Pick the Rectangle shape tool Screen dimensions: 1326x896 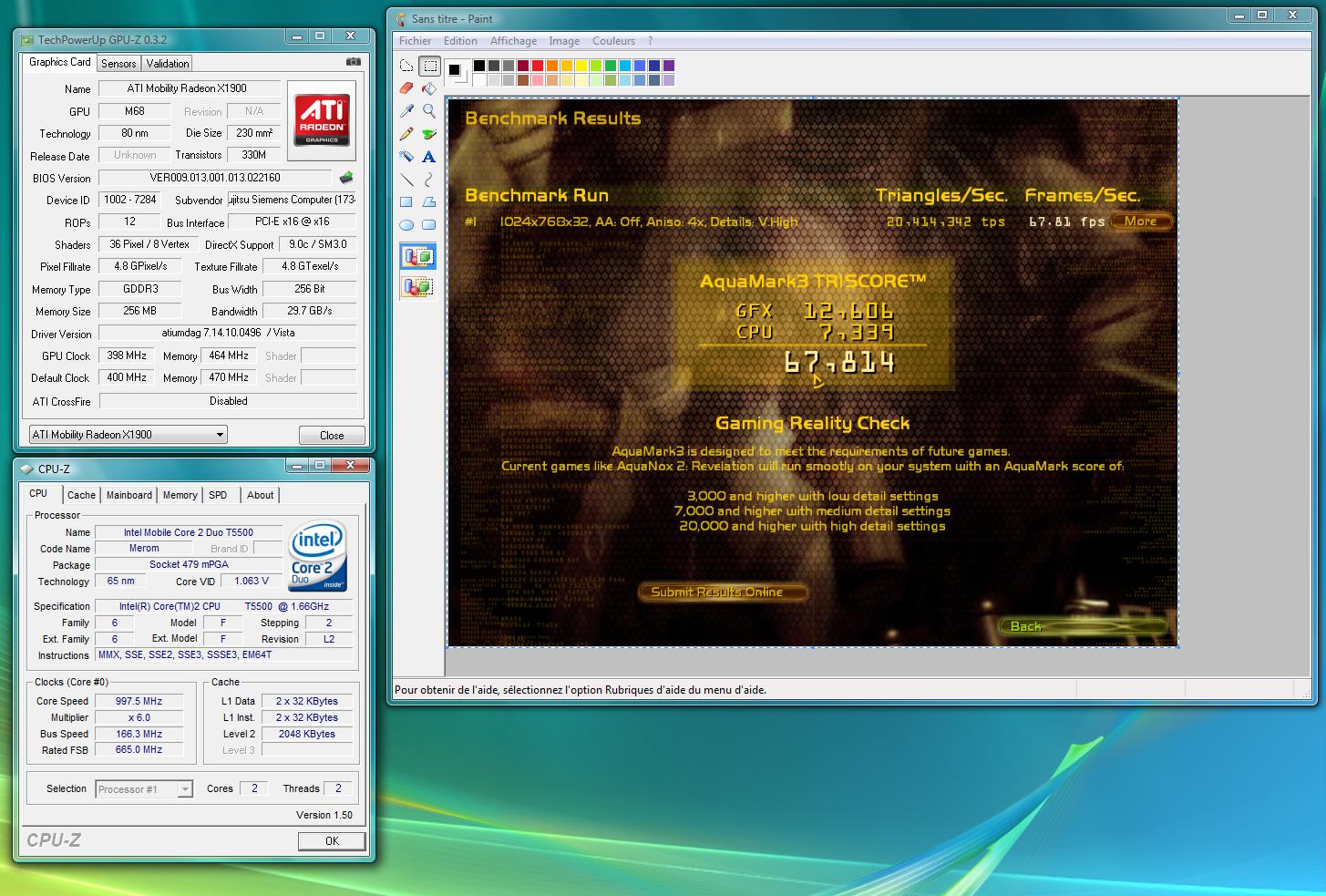click(406, 202)
